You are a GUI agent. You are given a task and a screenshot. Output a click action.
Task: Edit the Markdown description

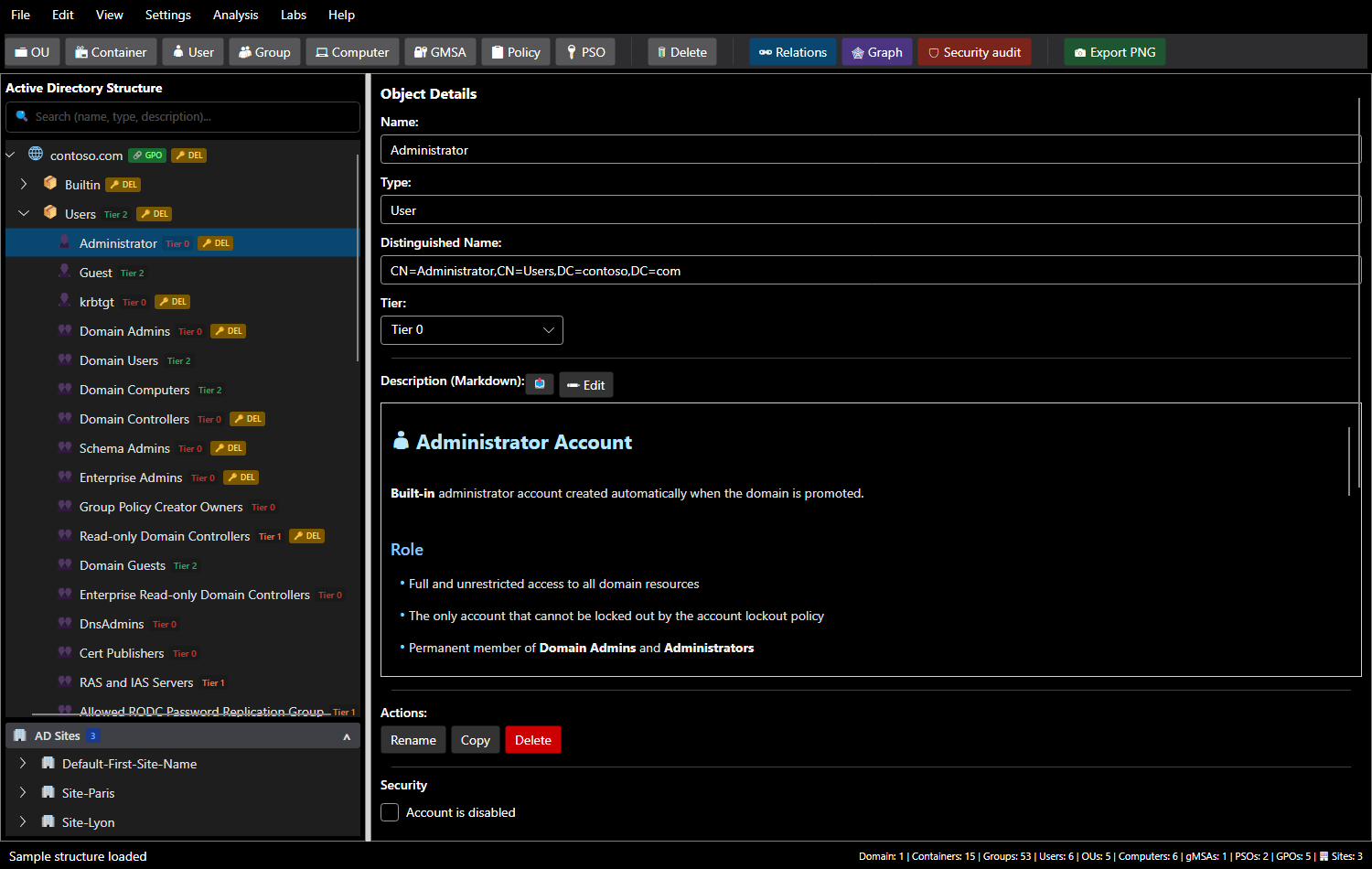tap(586, 385)
